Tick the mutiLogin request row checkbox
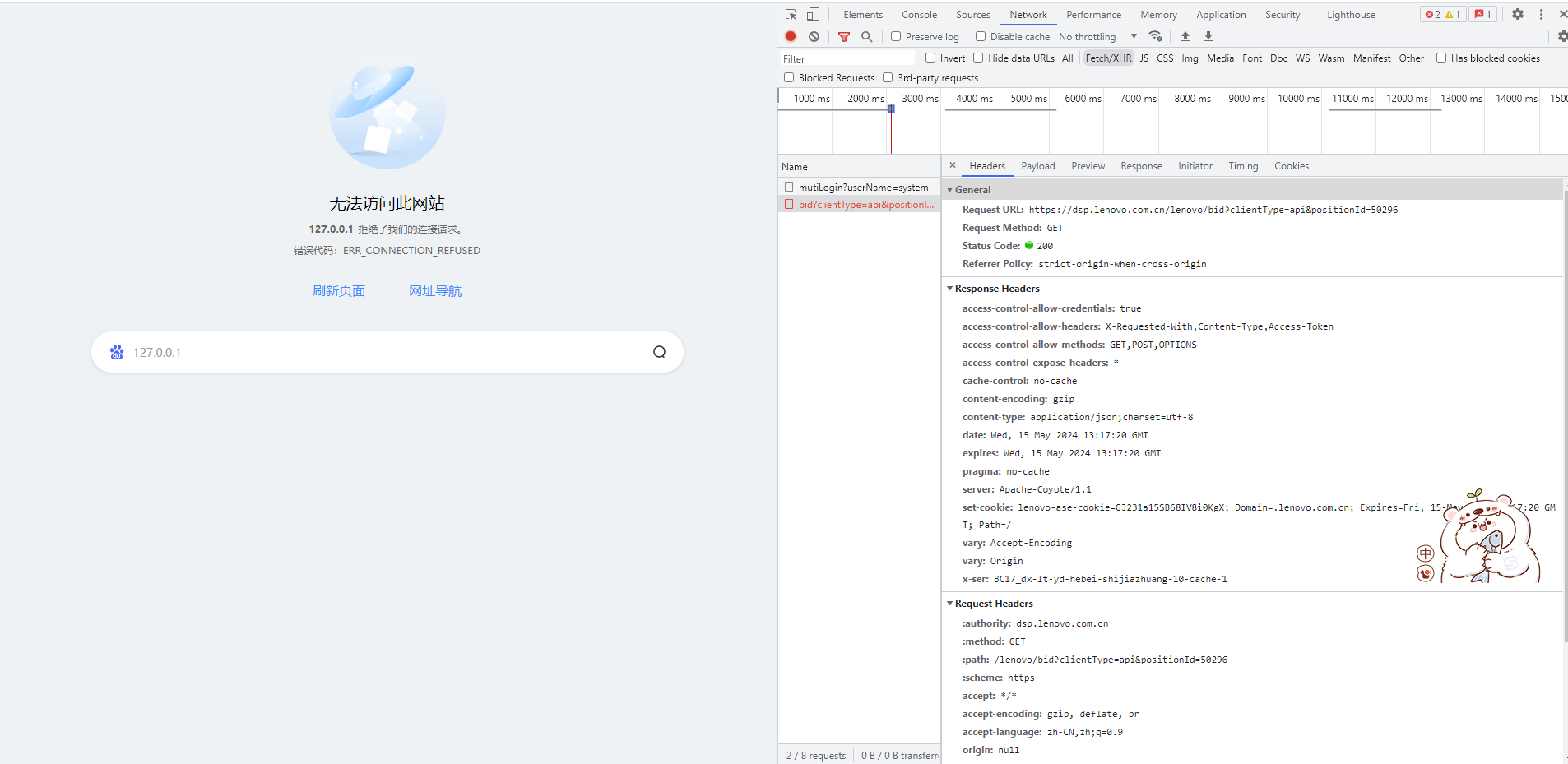 (789, 187)
